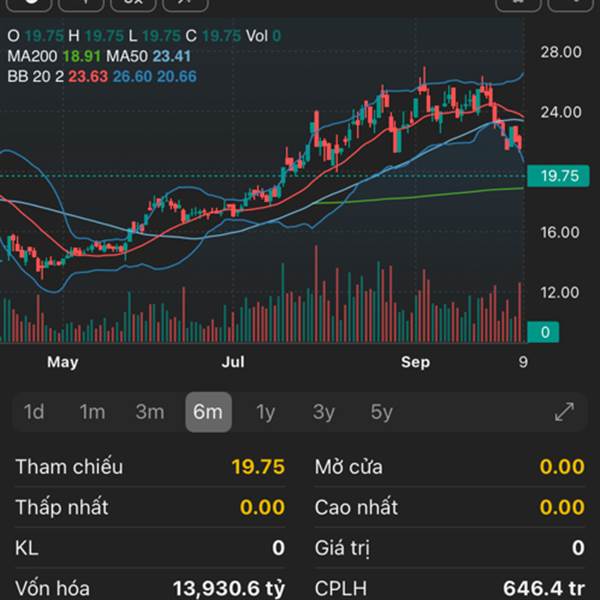Switch chart range to 3m
600x600 pixels.
150,412
